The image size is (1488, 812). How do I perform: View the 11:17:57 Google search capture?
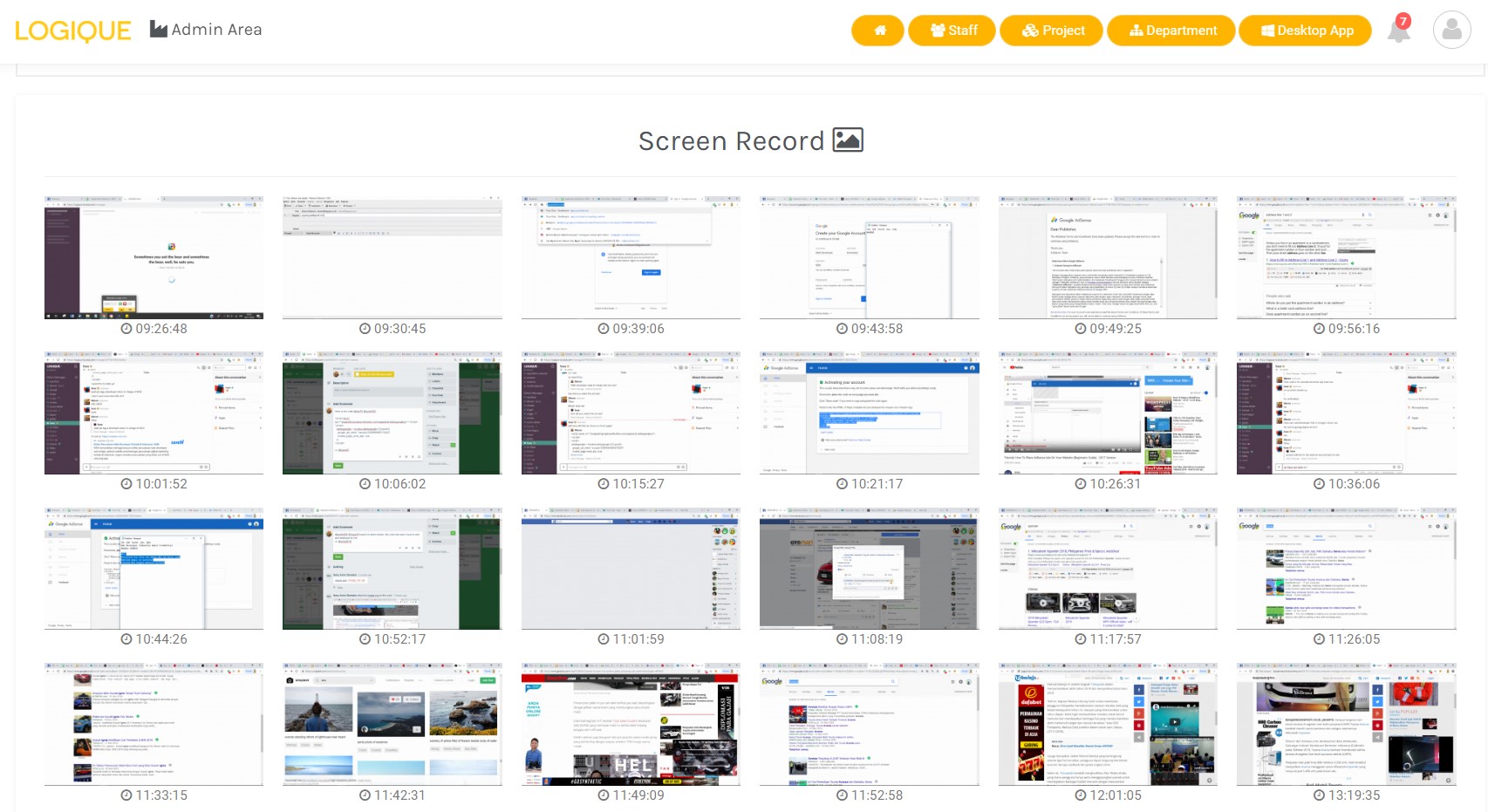pyautogui.click(x=1108, y=568)
